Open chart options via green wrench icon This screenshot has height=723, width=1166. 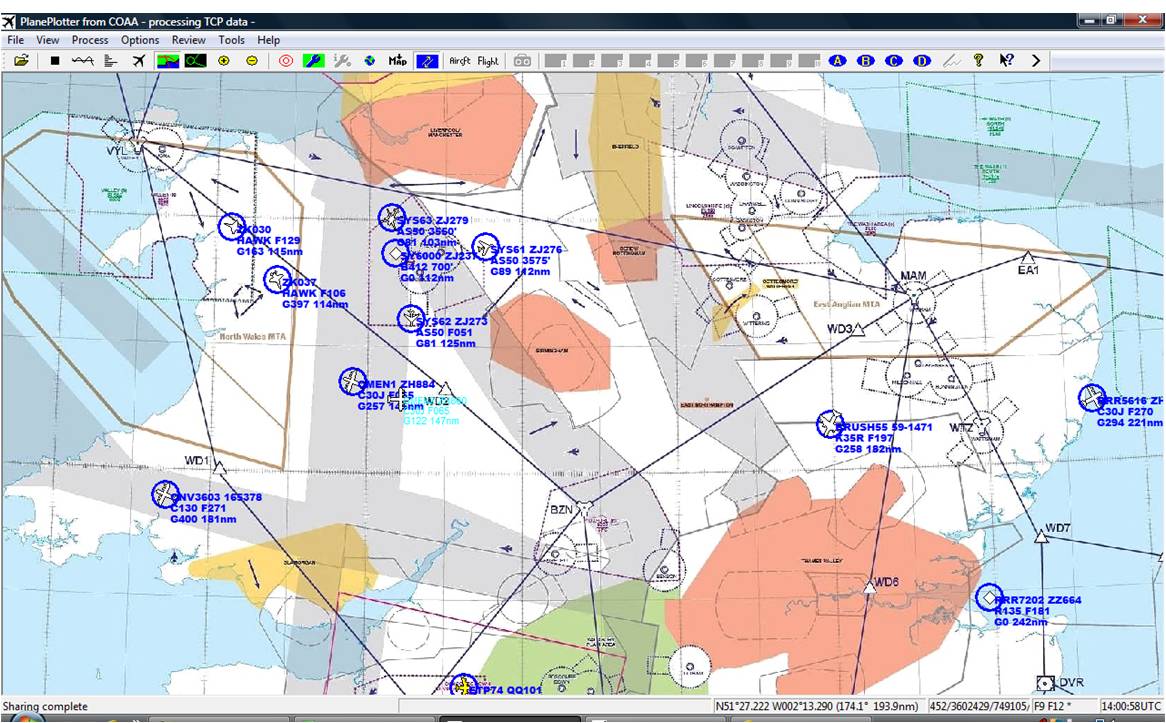pos(313,61)
